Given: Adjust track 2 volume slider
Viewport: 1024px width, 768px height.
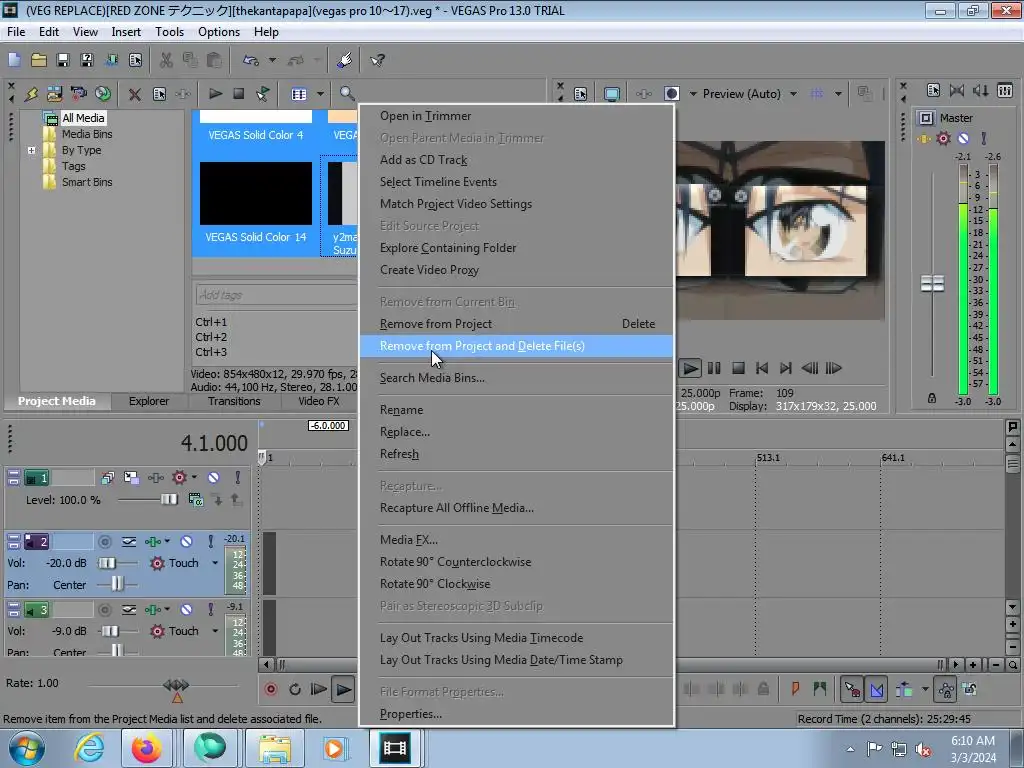Looking at the screenshot, I should pyautogui.click(x=107, y=563).
